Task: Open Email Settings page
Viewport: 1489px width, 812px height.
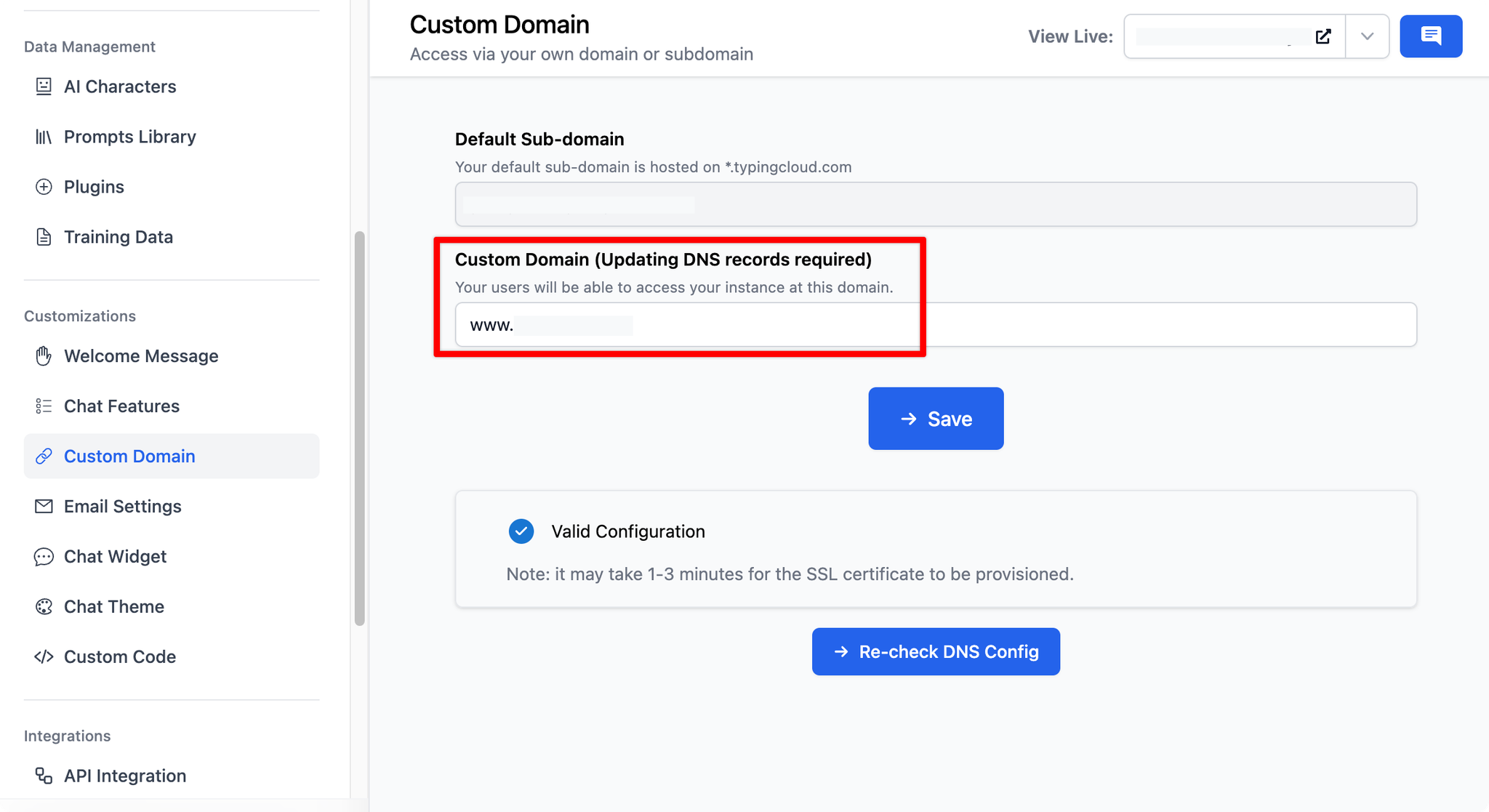Action: 172,506
